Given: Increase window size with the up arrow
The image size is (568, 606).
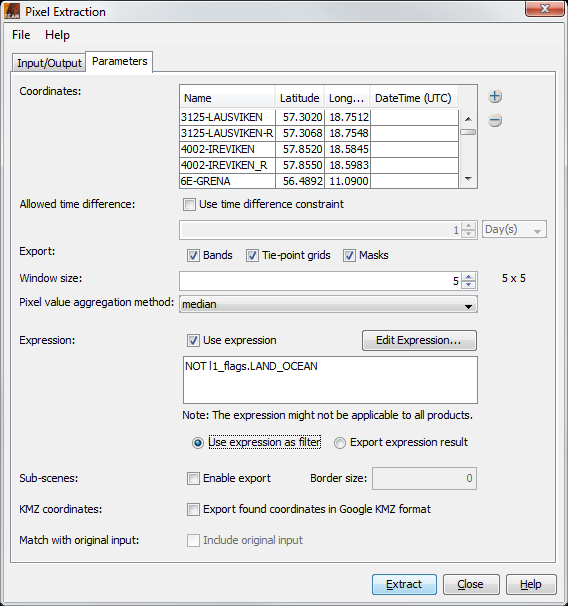Looking at the screenshot, I should click(469, 276).
